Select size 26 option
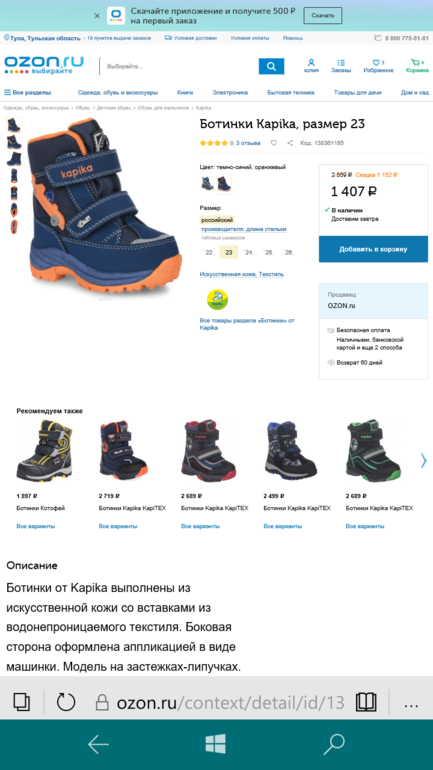Viewport: 433px width, 770px height. [289, 252]
